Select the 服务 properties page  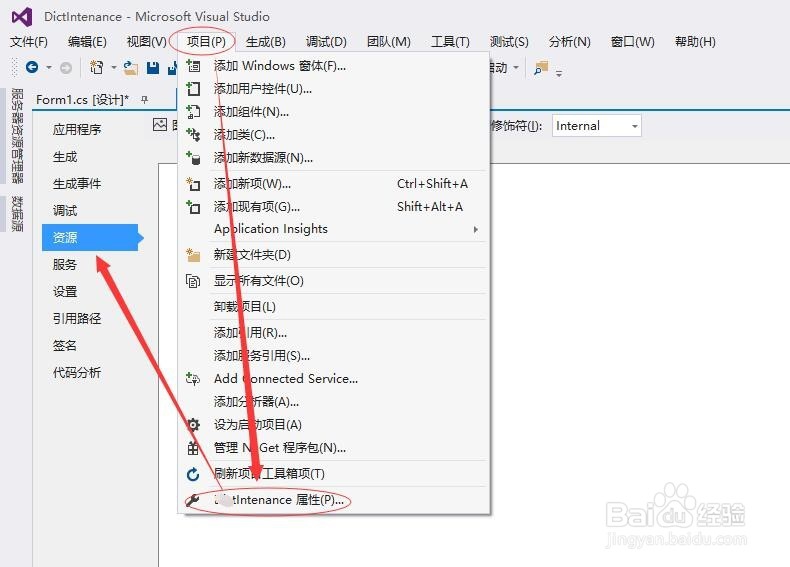[x=65, y=265]
